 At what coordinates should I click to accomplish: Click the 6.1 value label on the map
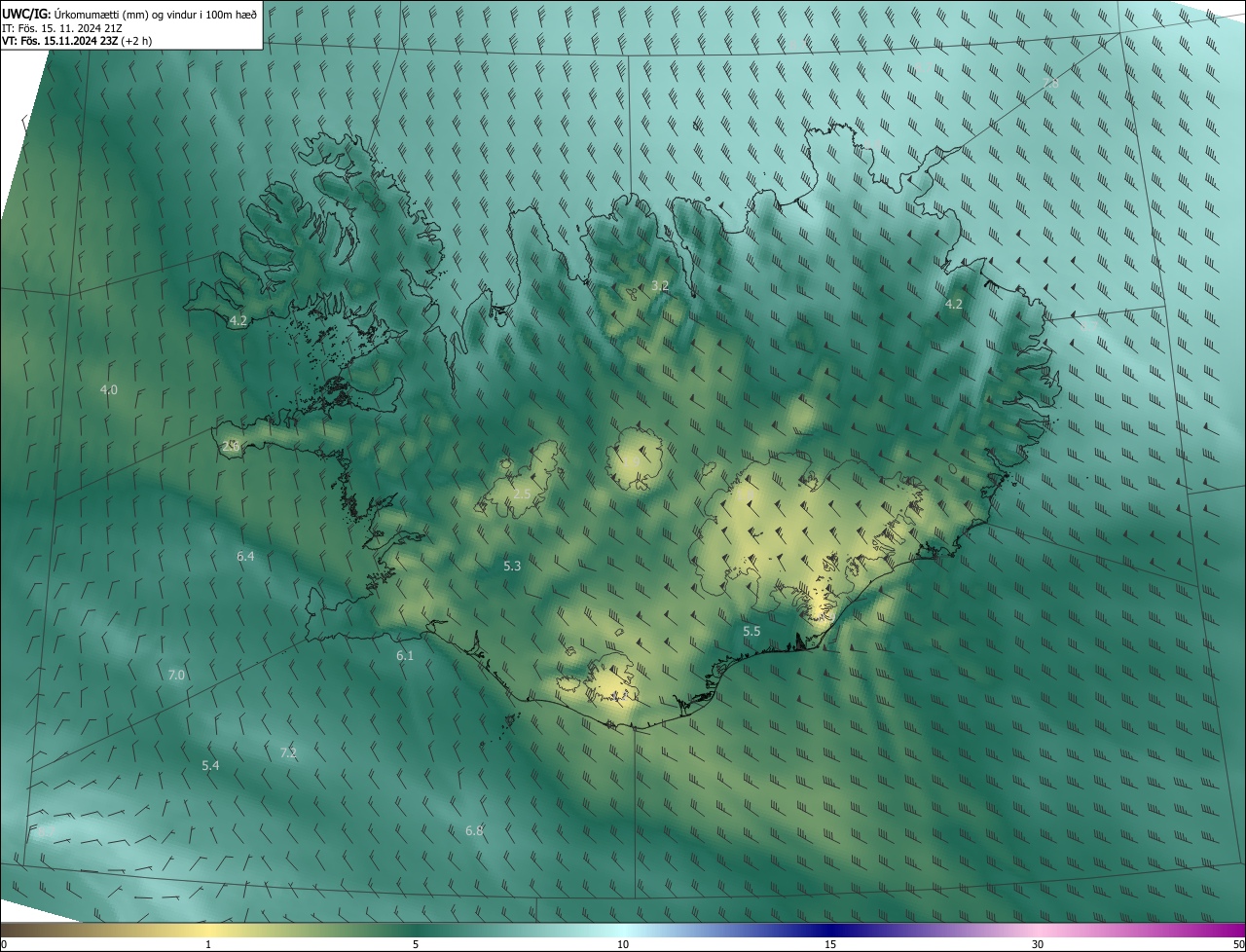point(405,656)
